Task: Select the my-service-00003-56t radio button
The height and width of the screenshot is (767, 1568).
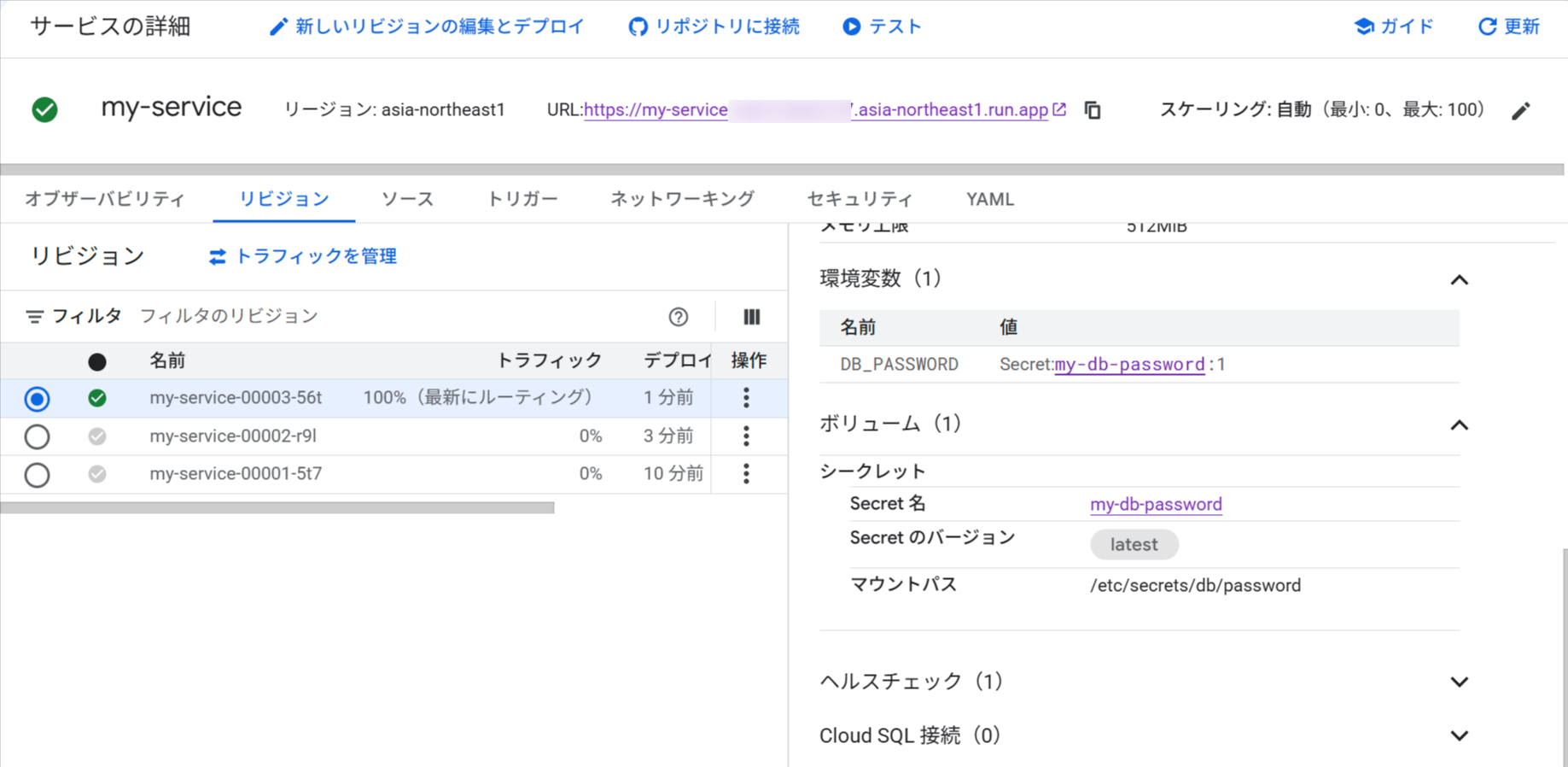Action: (x=37, y=399)
